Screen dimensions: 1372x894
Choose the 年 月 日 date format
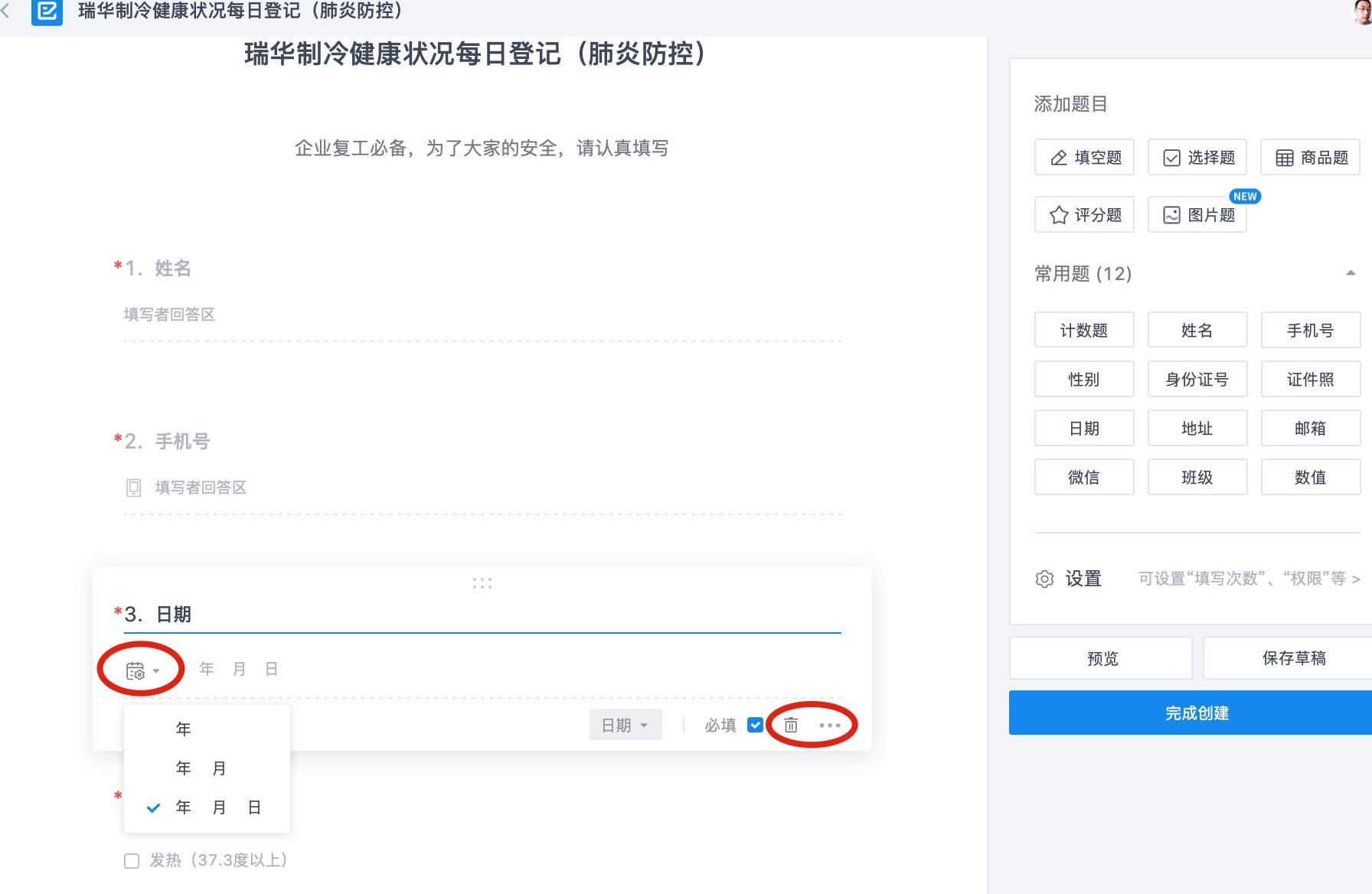(207, 808)
